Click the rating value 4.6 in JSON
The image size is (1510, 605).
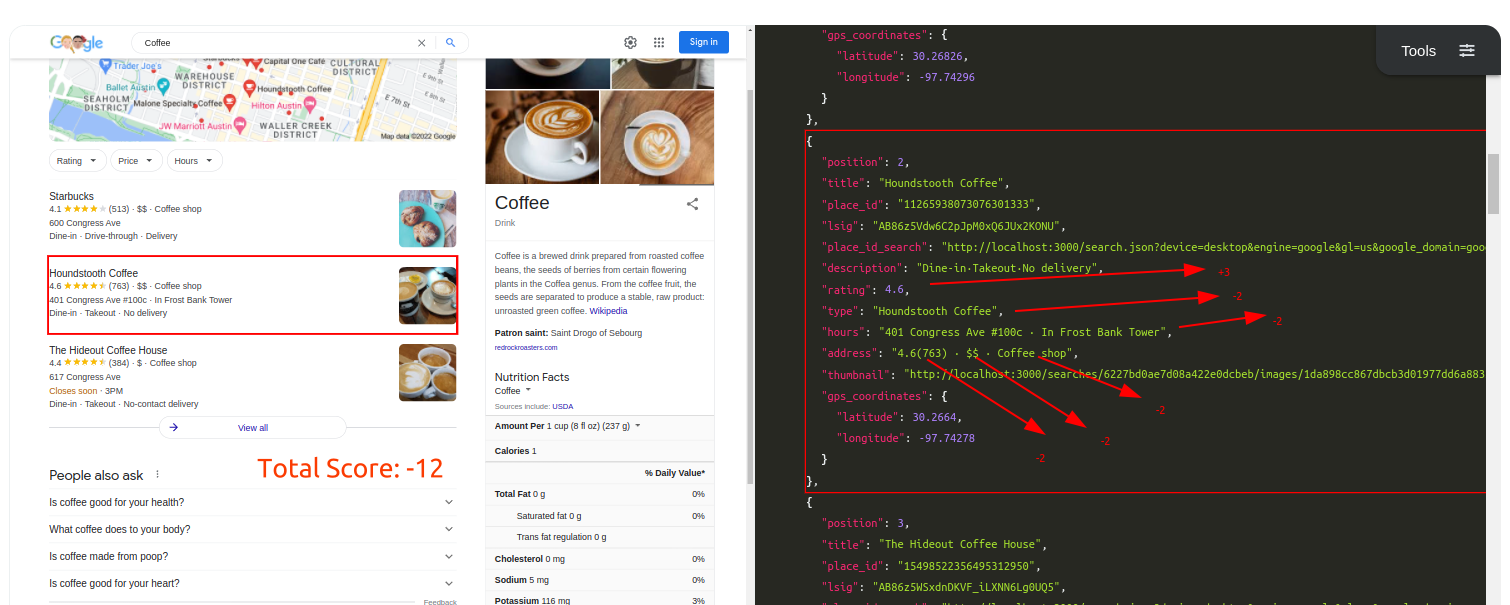click(896, 289)
